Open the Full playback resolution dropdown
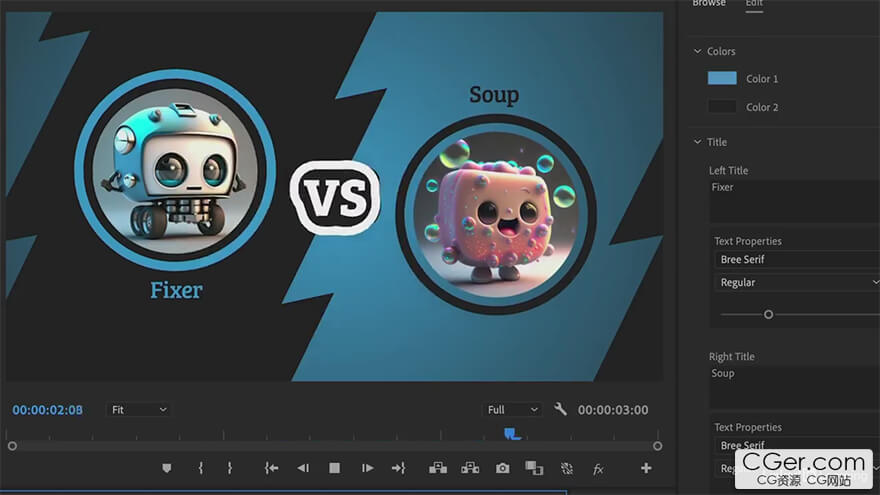 click(x=512, y=410)
